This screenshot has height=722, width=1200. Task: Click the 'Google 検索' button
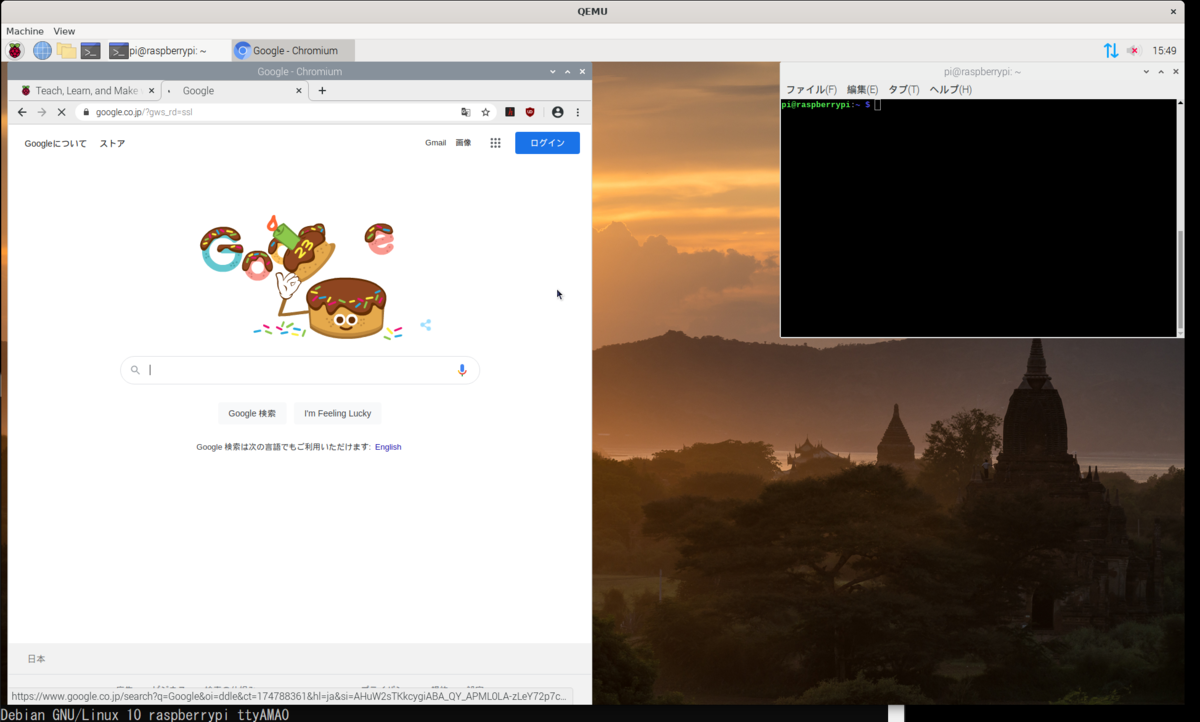click(x=252, y=413)
